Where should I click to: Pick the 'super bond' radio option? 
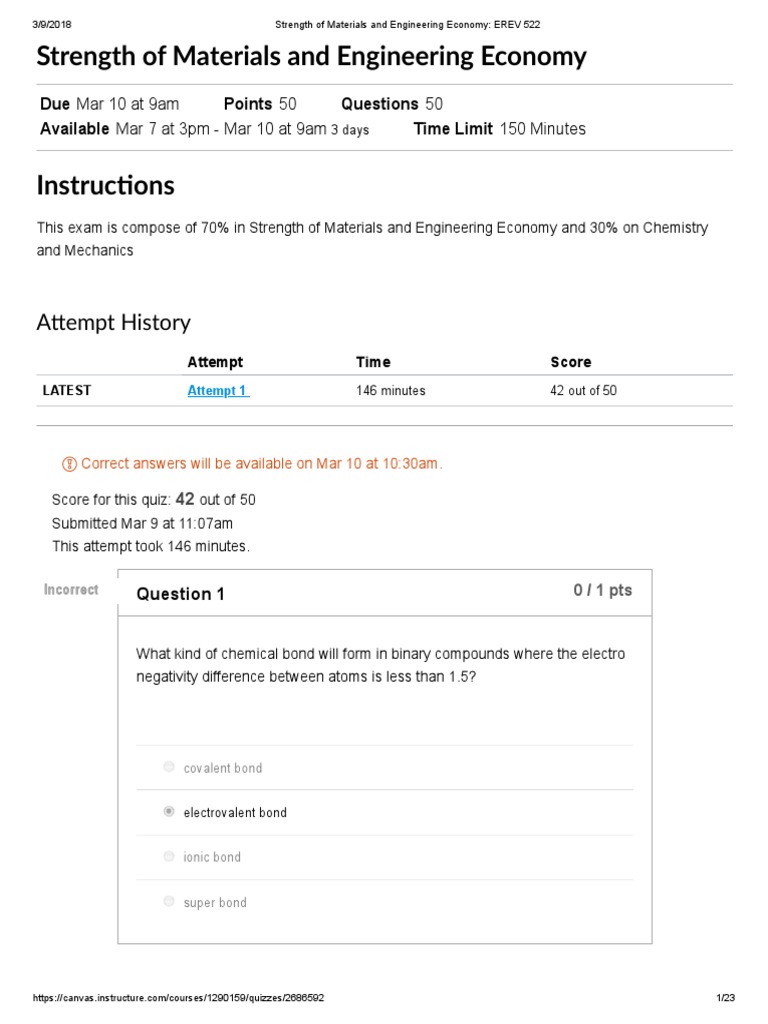point(169,902)
